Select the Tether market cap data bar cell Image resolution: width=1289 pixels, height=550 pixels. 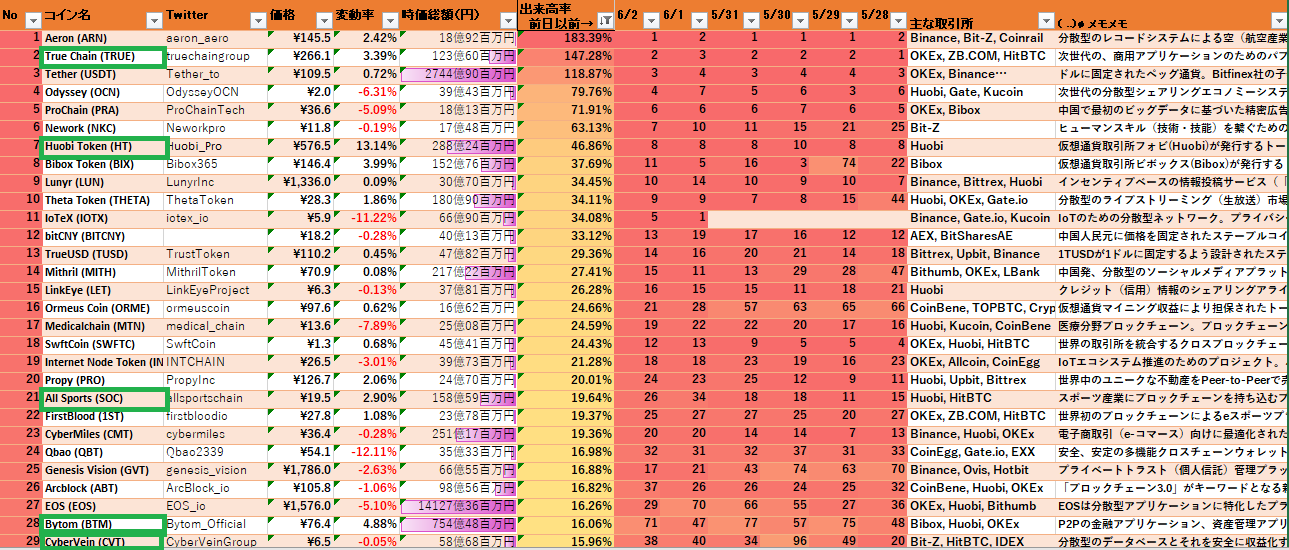pyautogui.click(x=458, y=74)
